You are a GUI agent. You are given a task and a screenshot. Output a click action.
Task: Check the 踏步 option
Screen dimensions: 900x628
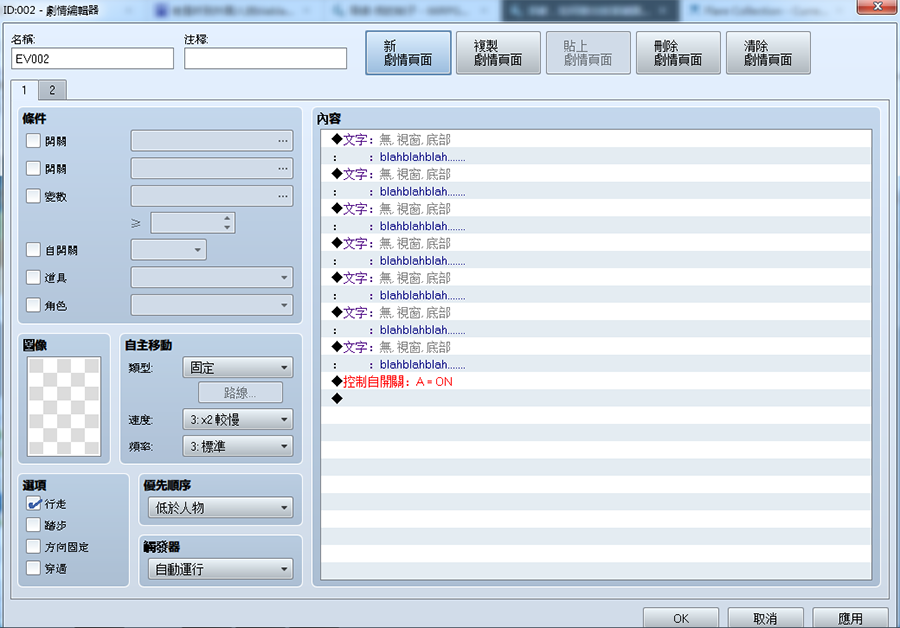[x=33, y=525]
